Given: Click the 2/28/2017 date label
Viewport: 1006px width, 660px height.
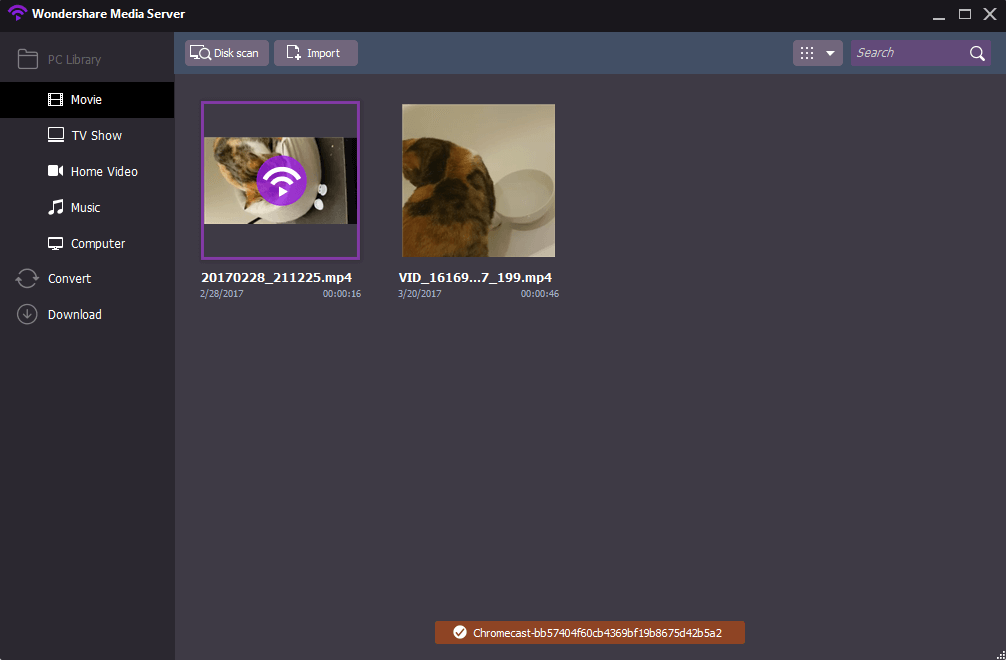Looking at the screenshot, I should [222, 294].
